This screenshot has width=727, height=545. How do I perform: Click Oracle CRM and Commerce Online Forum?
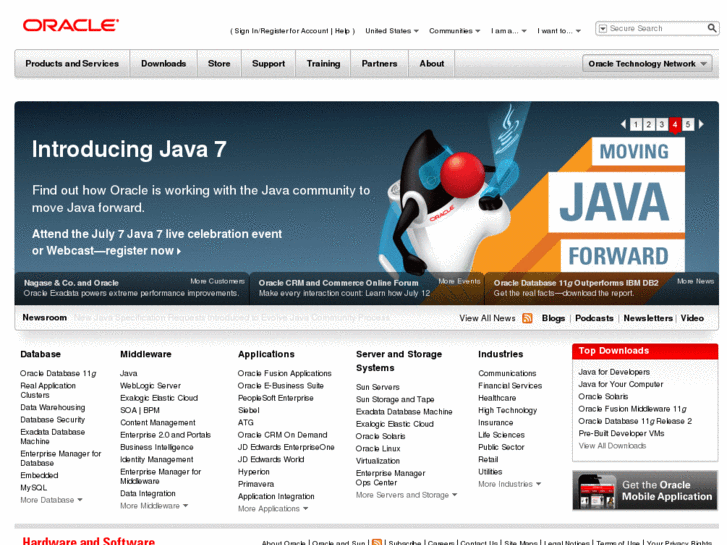click(x=338, y=283)
